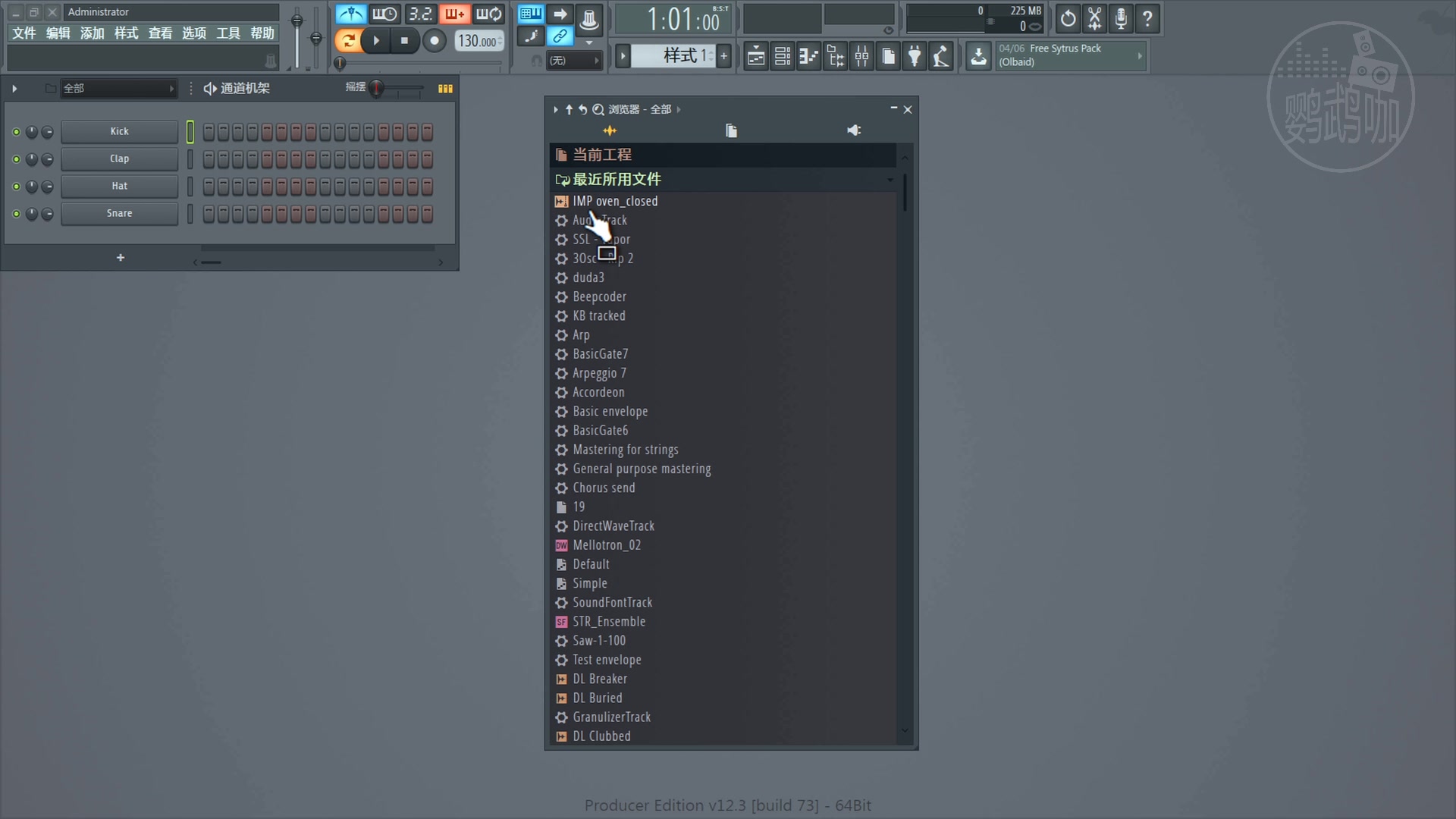1456x819 pixels.
Task: Toggle the Snare channel mute LED
Action: pyautogui.click(x=16, y=214)
